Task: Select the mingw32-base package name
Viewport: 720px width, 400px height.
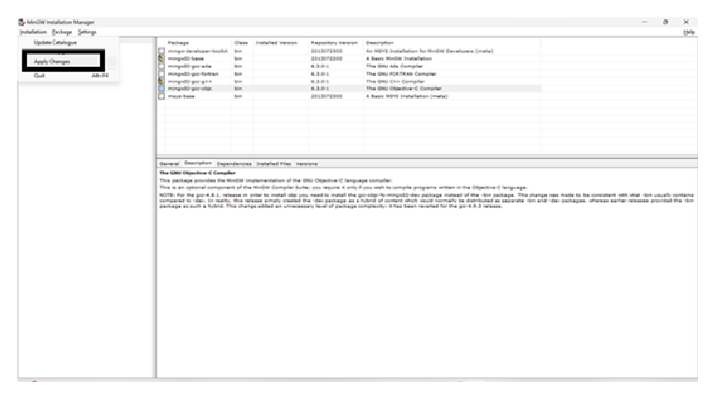Action: (x=186, y=59)
